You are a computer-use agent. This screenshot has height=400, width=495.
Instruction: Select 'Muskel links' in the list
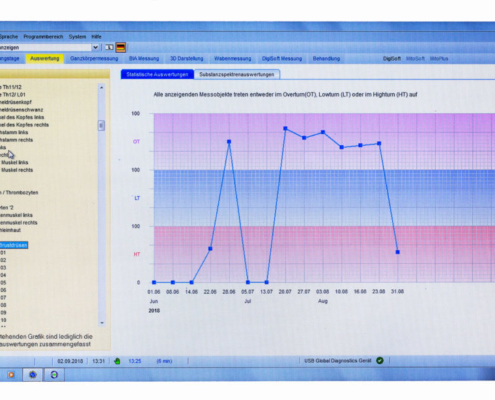15,162
